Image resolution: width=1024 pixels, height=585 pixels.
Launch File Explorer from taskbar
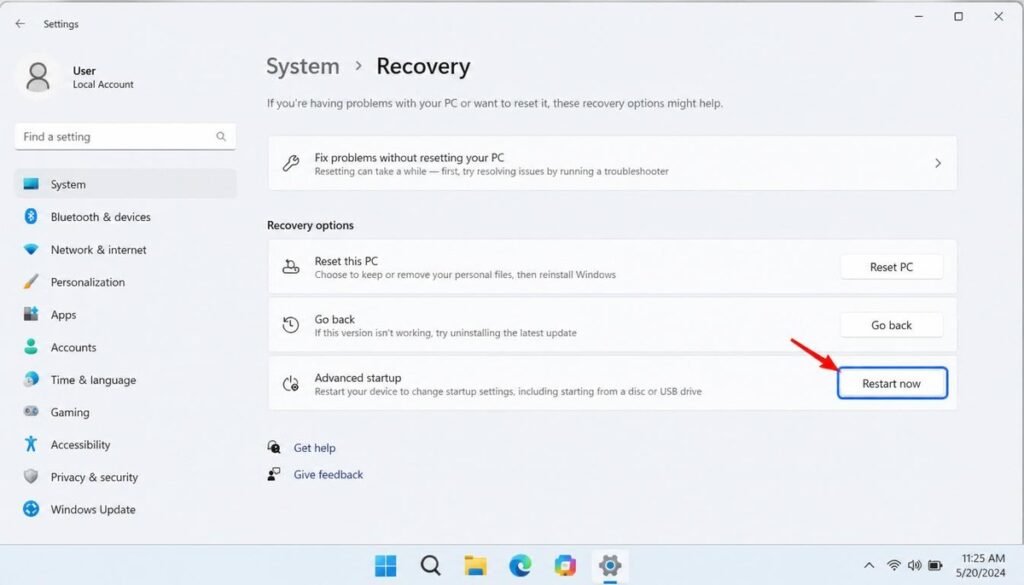pos(475,565)
